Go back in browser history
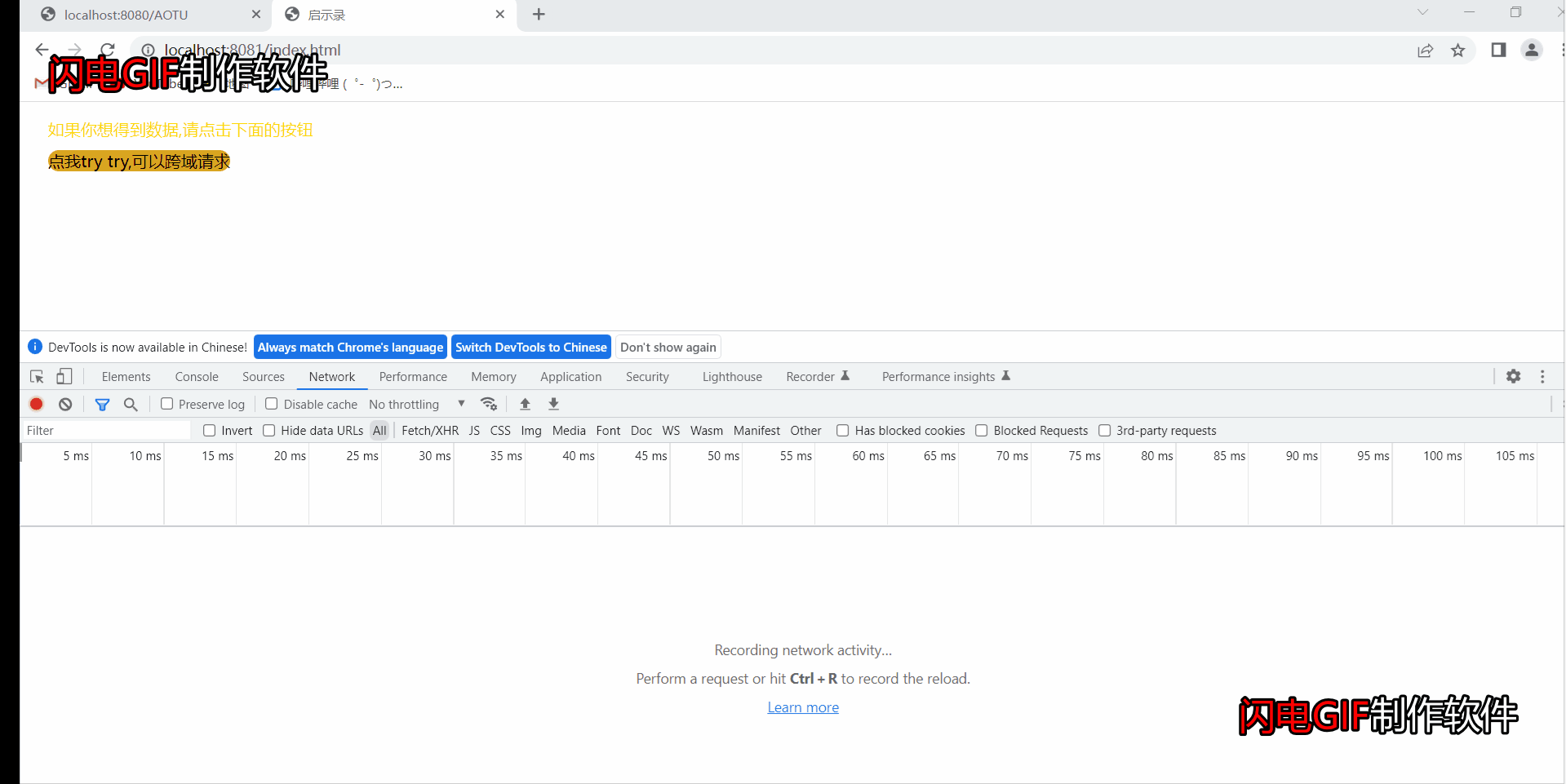The height and width of the screenshot is (784, 1566). 42,50
